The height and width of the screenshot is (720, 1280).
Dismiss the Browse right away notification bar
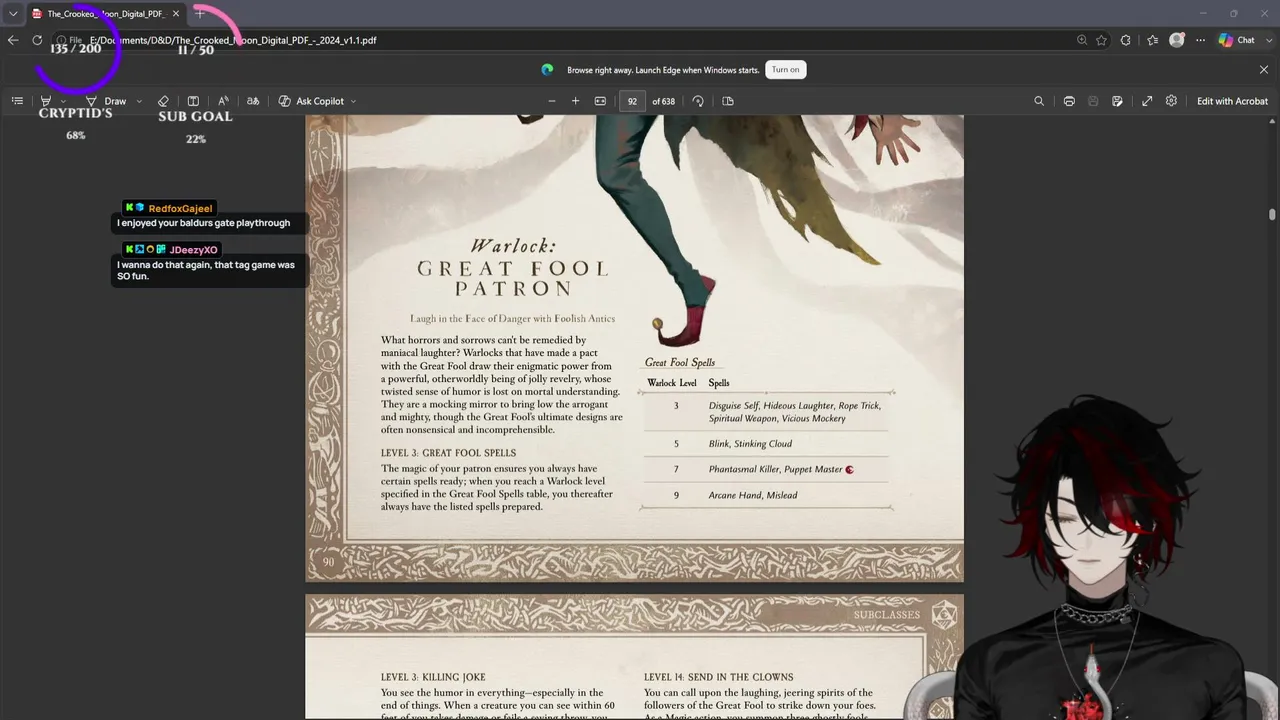coord(1264,69)
